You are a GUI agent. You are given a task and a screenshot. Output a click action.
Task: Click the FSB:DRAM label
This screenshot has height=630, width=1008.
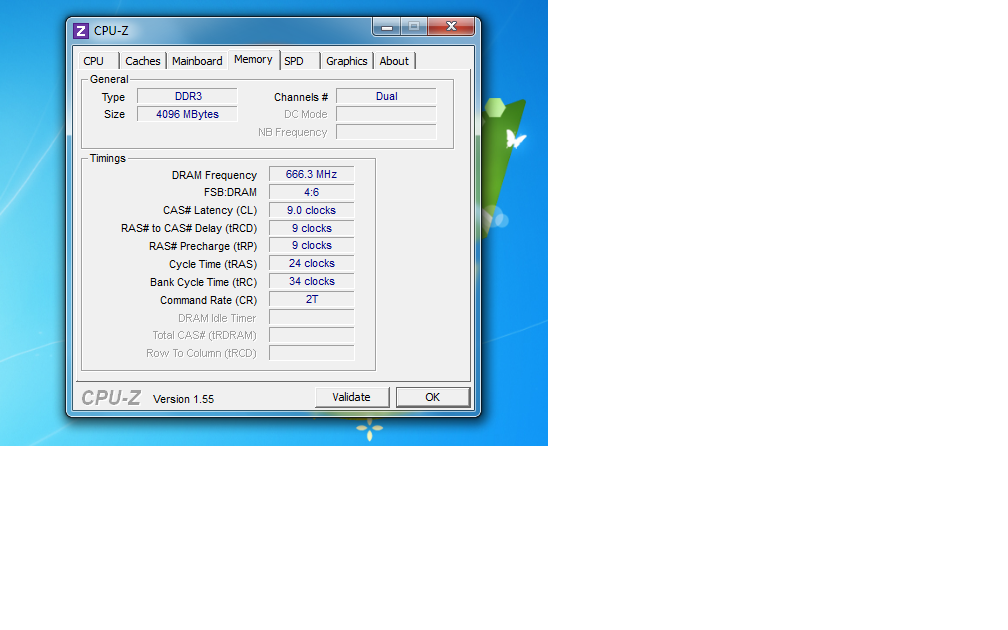(230, 192)
